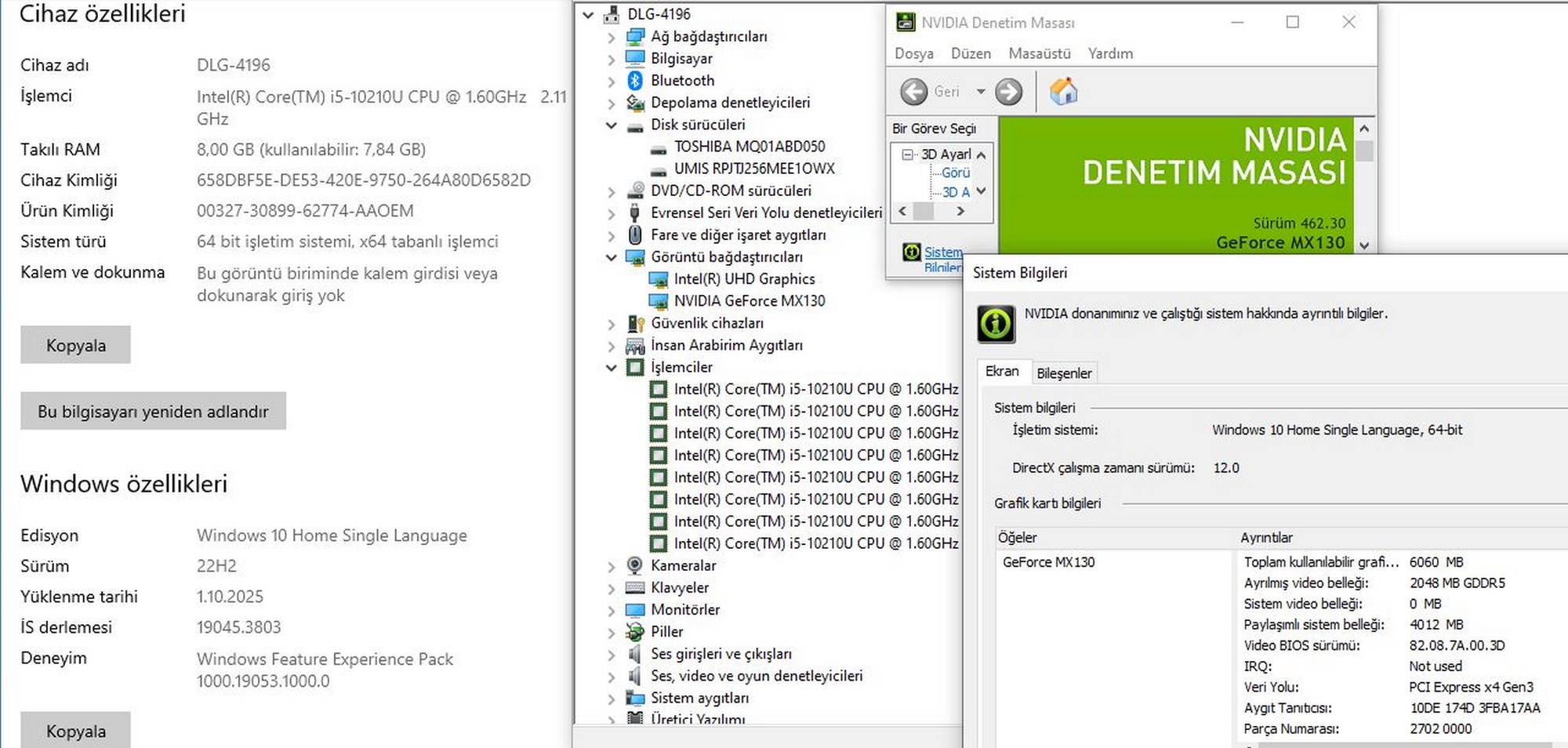
Task: Open the Sistem Bilgileri link
Action: [942, 252]
